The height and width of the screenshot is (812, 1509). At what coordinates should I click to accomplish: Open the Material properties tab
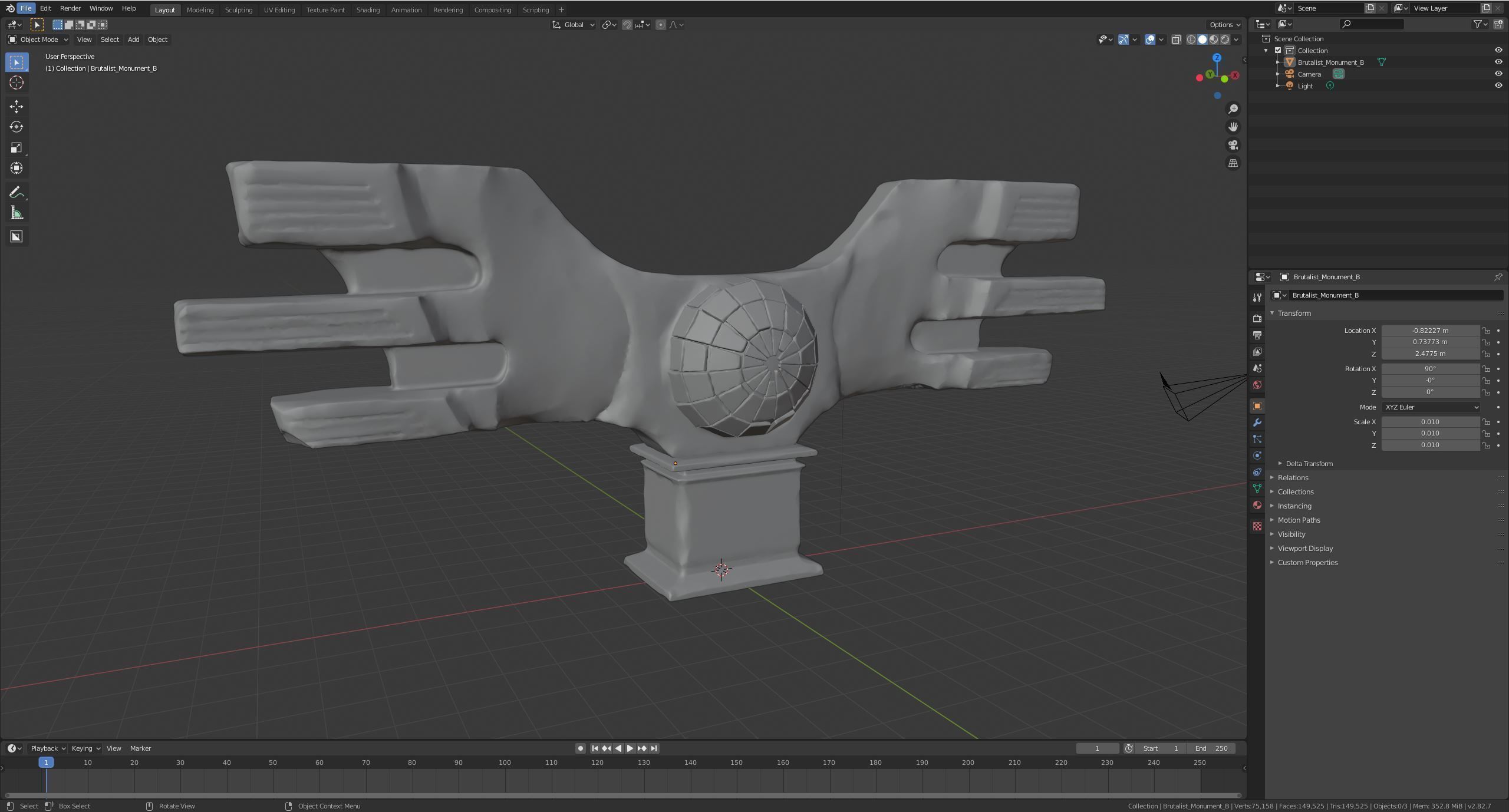(x=1257, y=505)
